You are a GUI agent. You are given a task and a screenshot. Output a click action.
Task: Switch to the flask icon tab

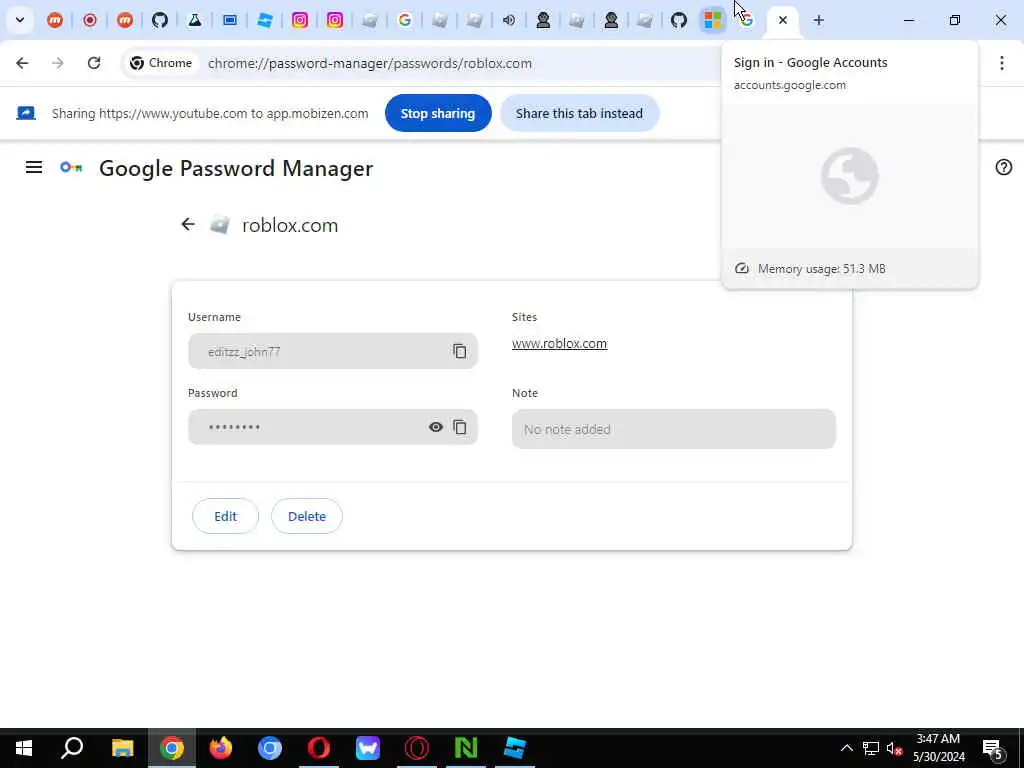[195, 20]
